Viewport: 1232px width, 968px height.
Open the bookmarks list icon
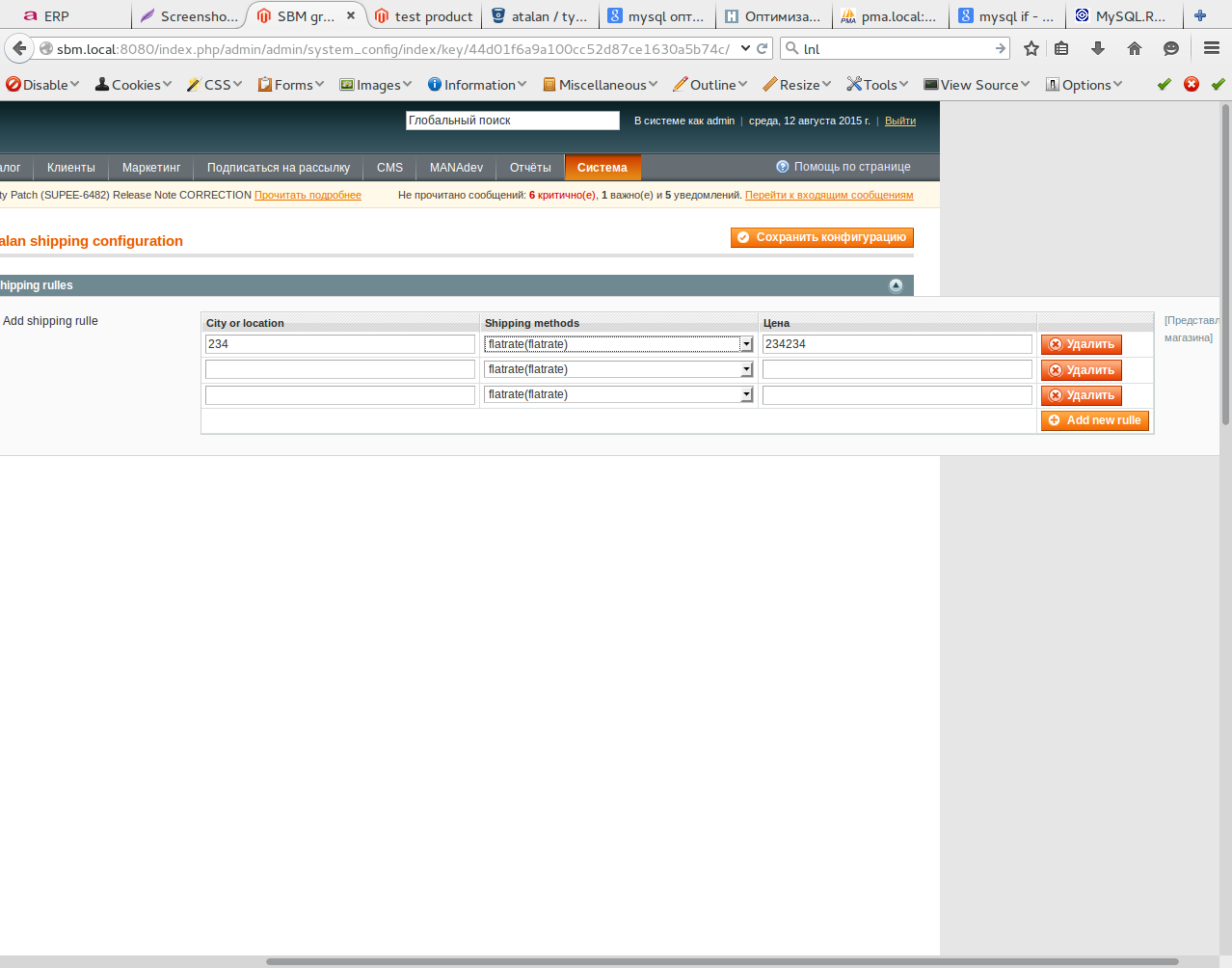coord(1061,48)
